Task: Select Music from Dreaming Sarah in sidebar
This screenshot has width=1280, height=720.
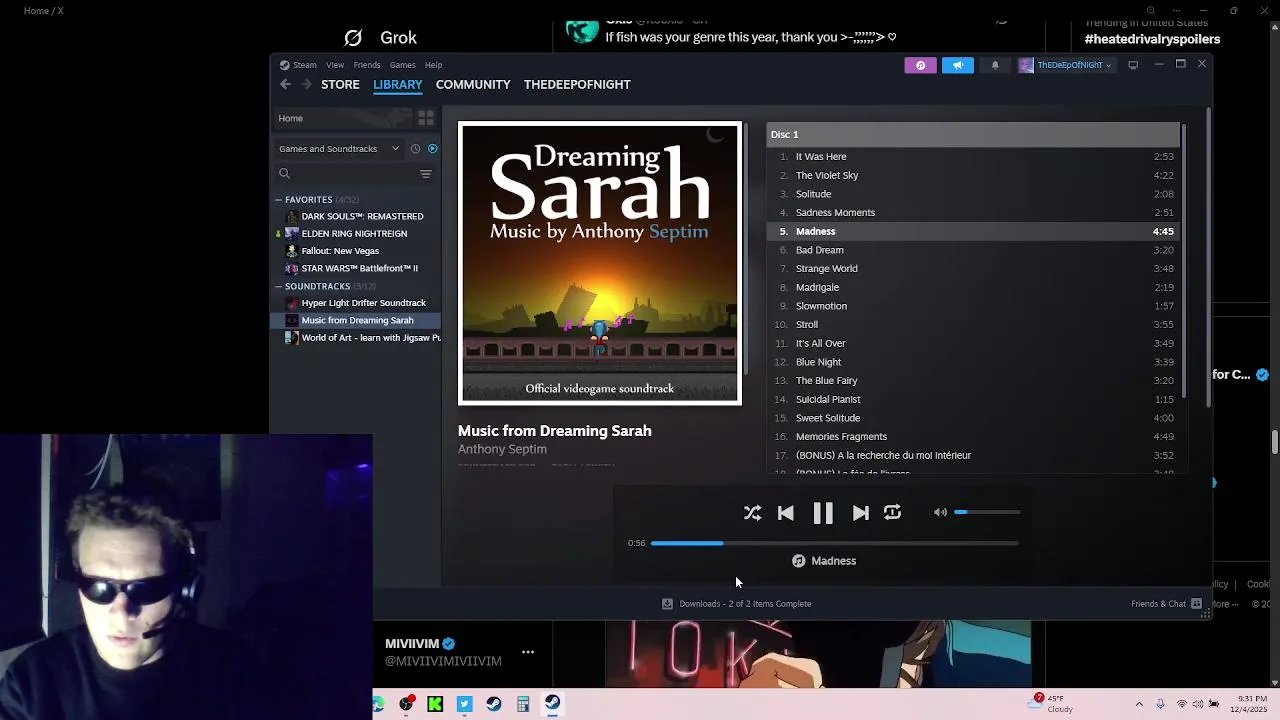Action: pyautogui.click(x=356, y=320)
